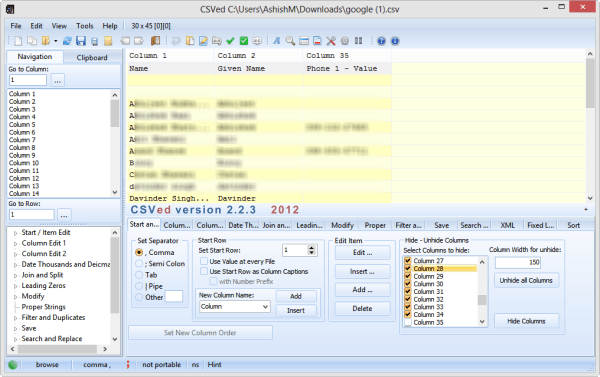Screen dimensions: 600x377
Task: Expand the Date Thousands and Decimal tree node
Action: 16,264
